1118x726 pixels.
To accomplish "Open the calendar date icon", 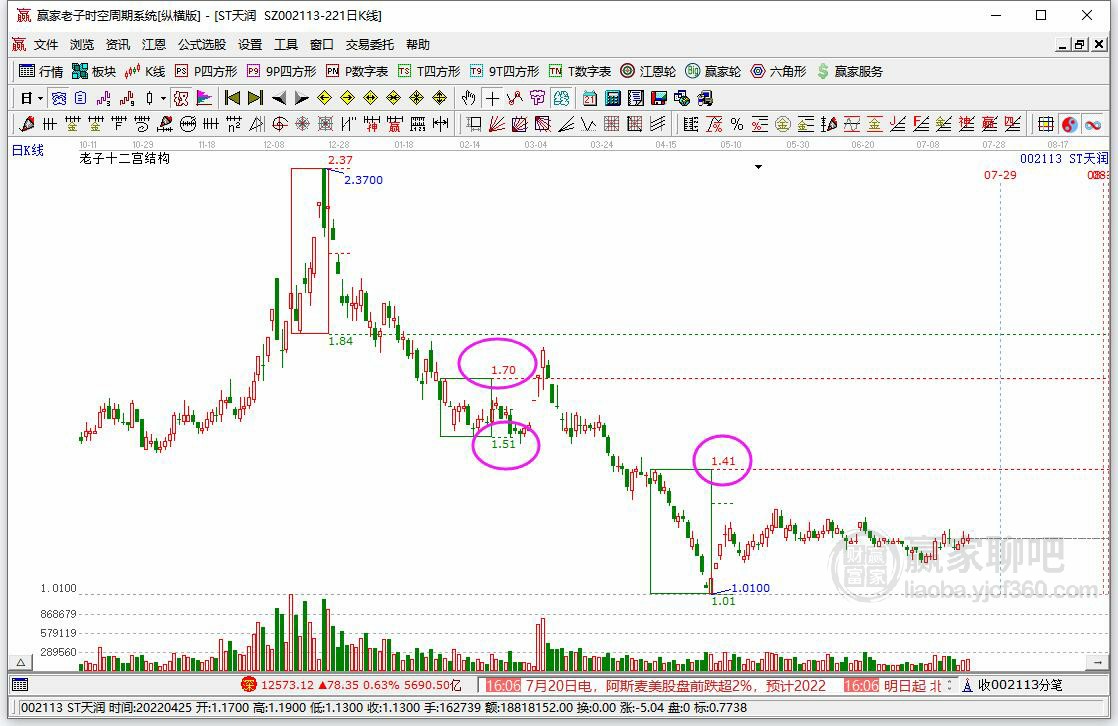I will pyautogui.click(x=590, y=98).
